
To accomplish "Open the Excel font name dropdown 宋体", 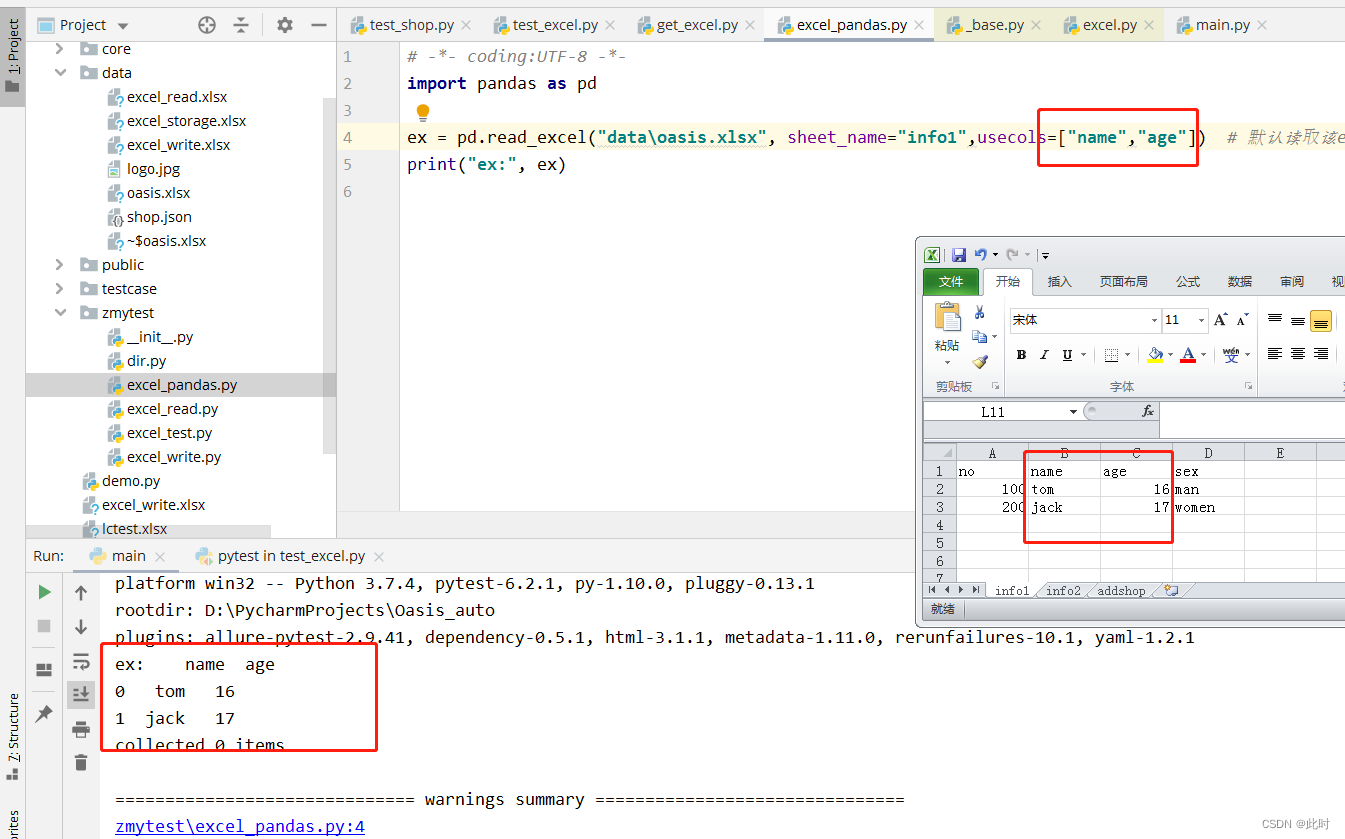I will pyautogui.click(x=1154, y=320).
